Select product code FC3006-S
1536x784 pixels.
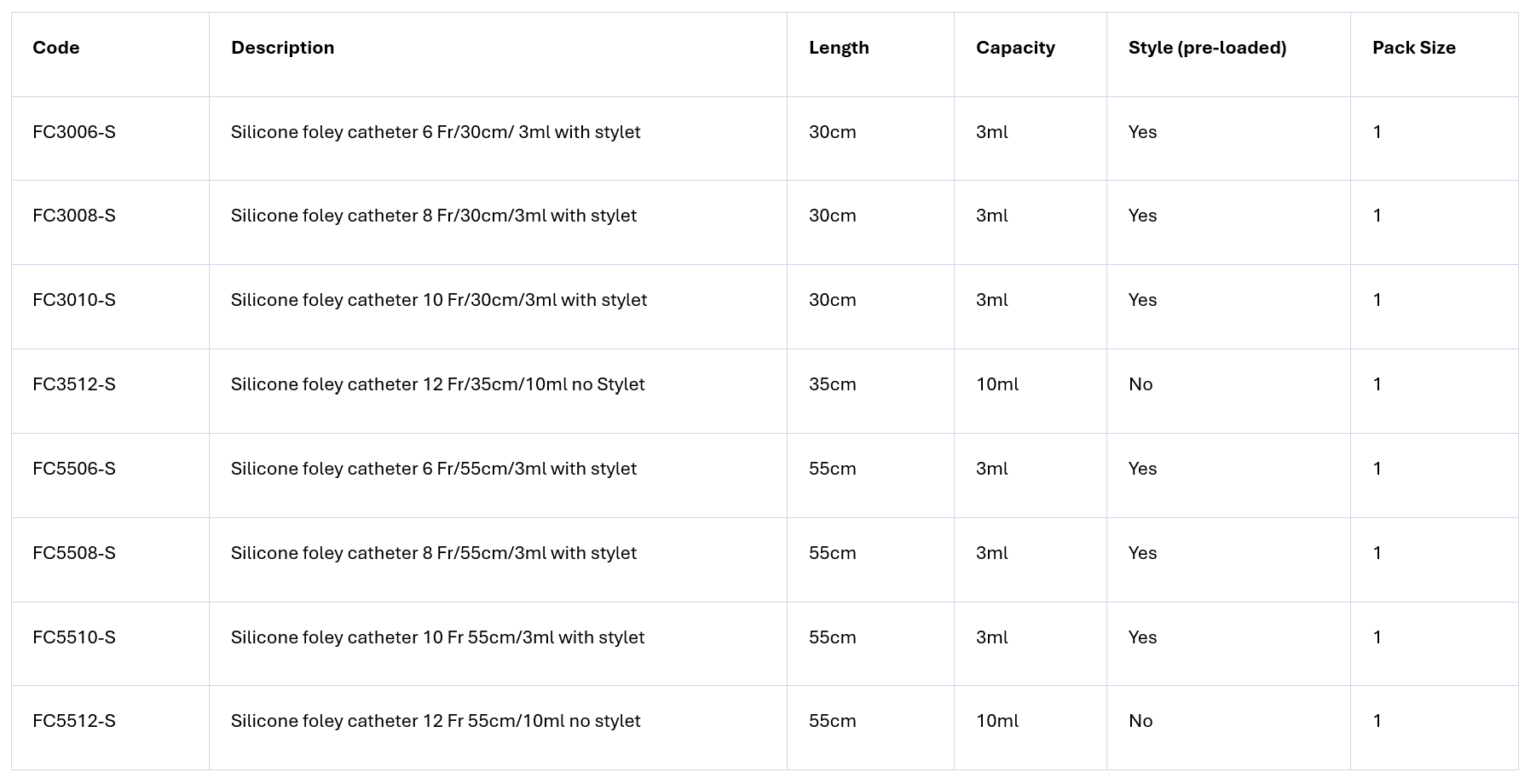coord(74,132)
